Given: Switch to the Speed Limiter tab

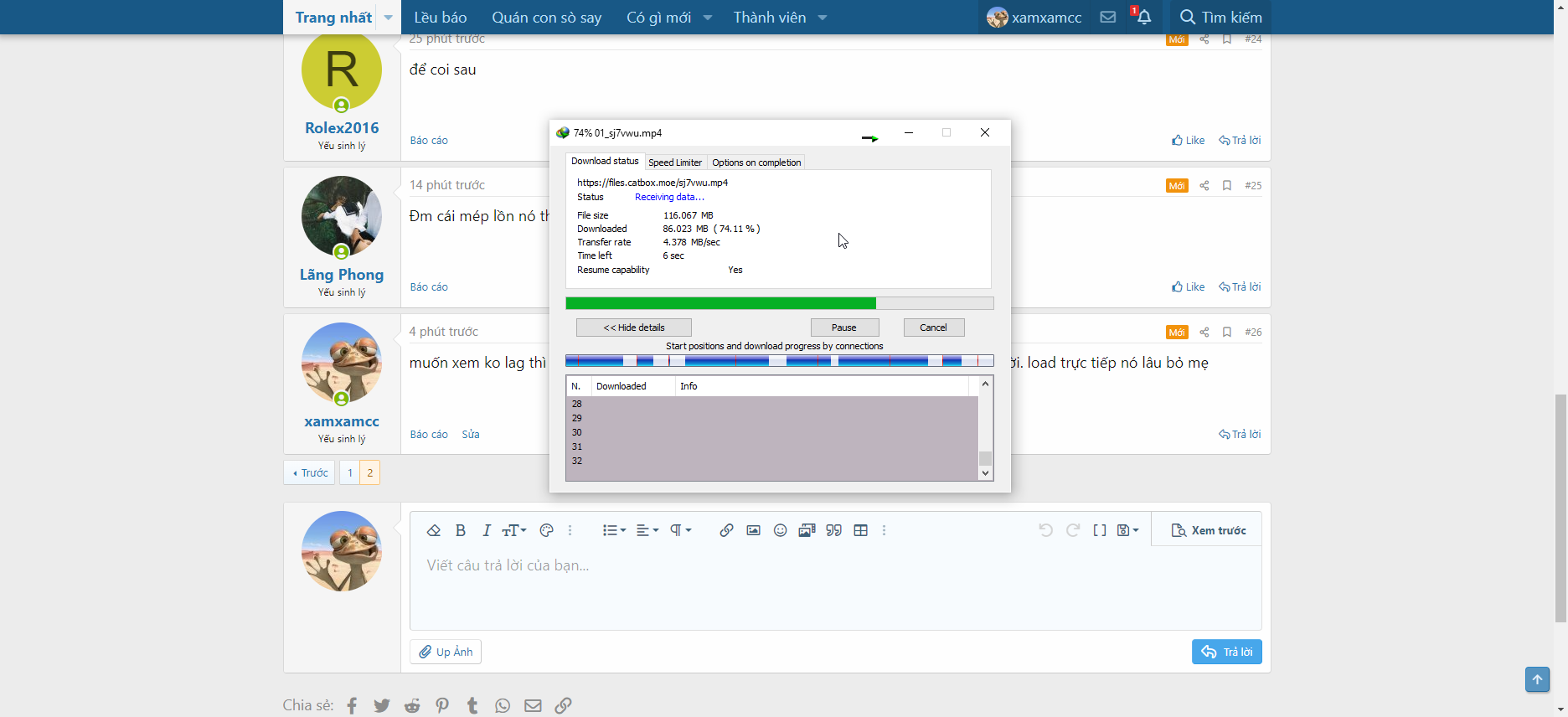Looking at the screenshot, I should coord(674,162).
